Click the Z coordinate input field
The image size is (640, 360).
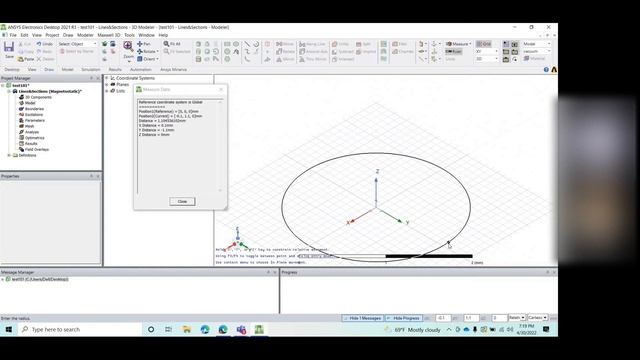pos(499,318)
